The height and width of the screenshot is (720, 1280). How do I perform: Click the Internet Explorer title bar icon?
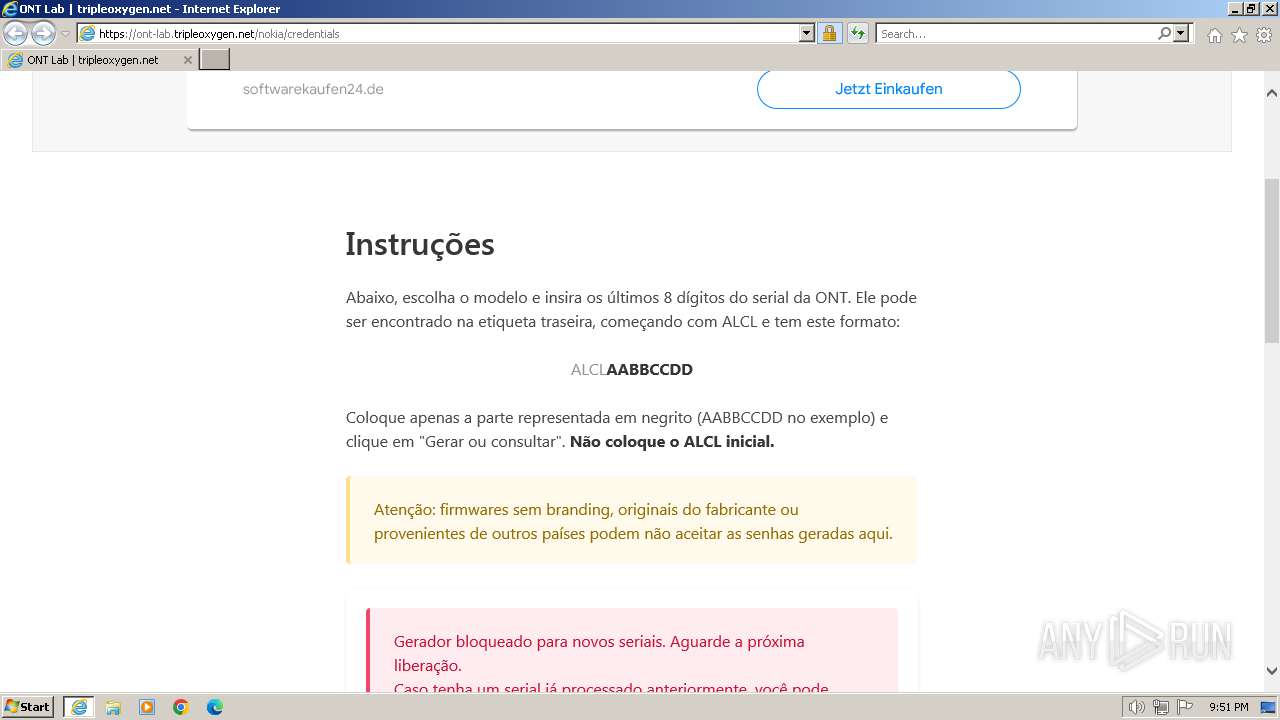point(10,9)
